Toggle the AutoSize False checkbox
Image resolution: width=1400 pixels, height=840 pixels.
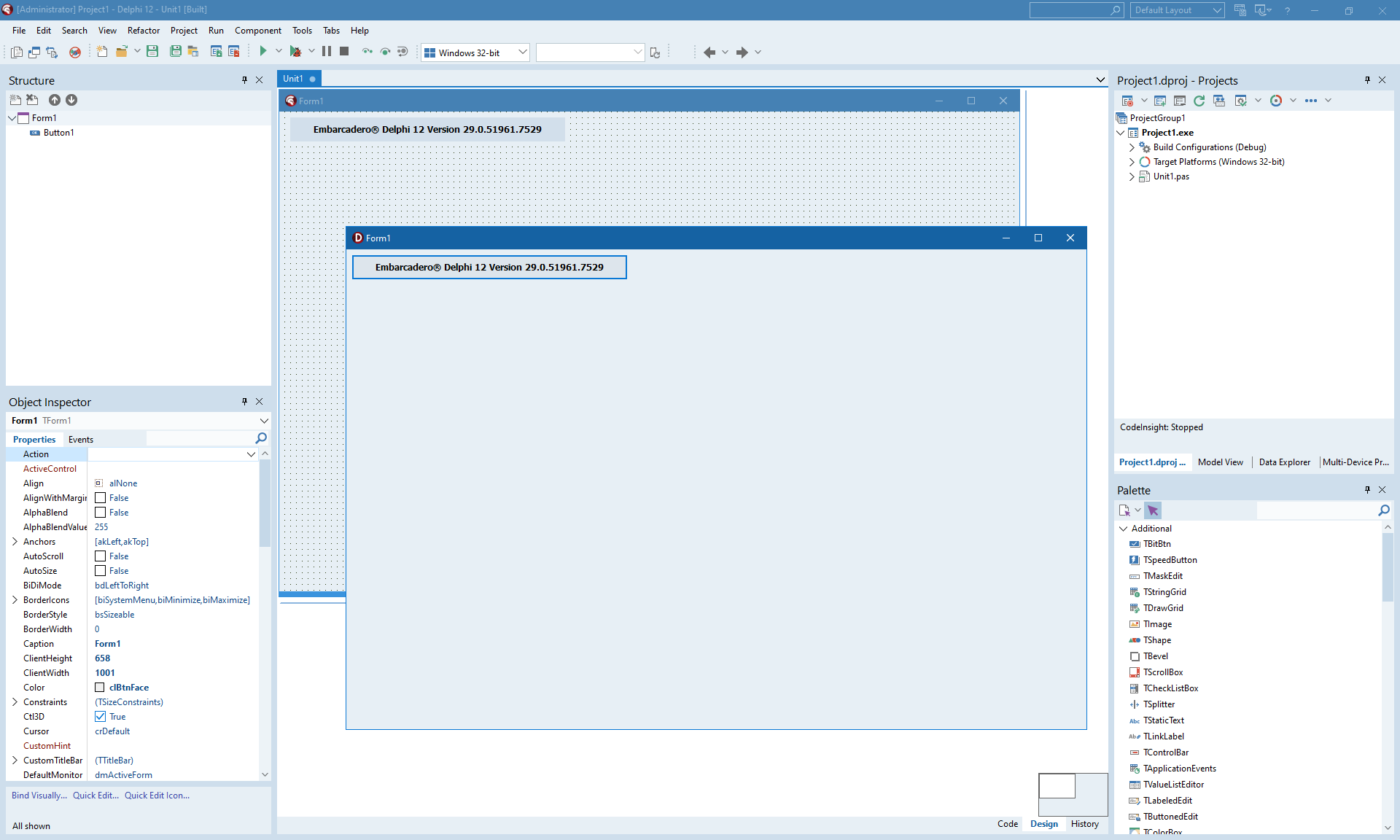101,571
